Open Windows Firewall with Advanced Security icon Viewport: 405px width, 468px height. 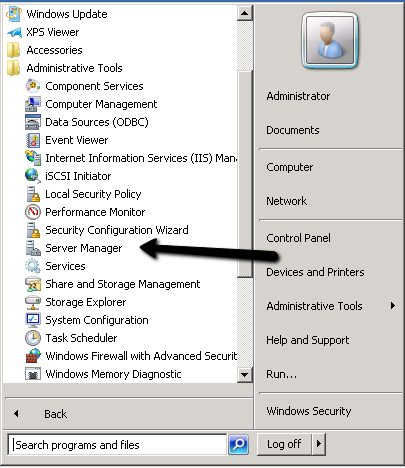coord(33,356)
